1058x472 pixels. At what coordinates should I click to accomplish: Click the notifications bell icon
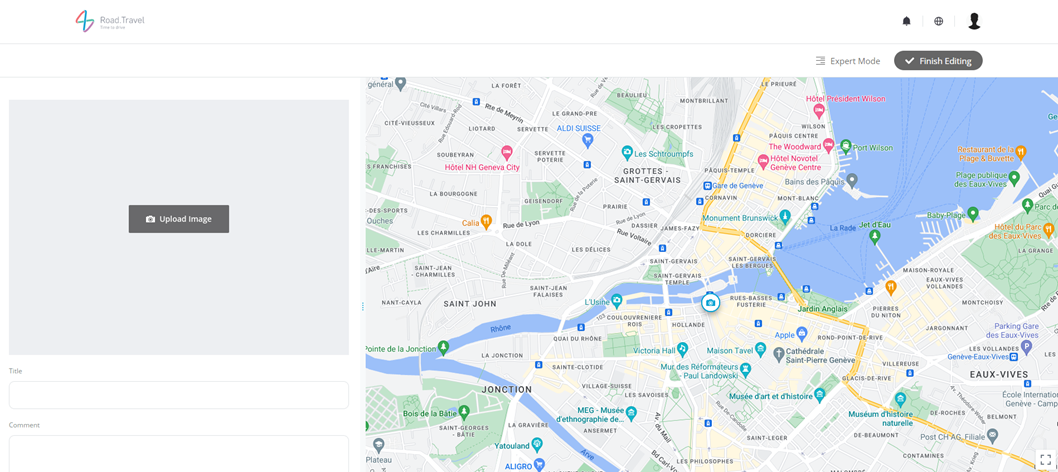[906, 21]
